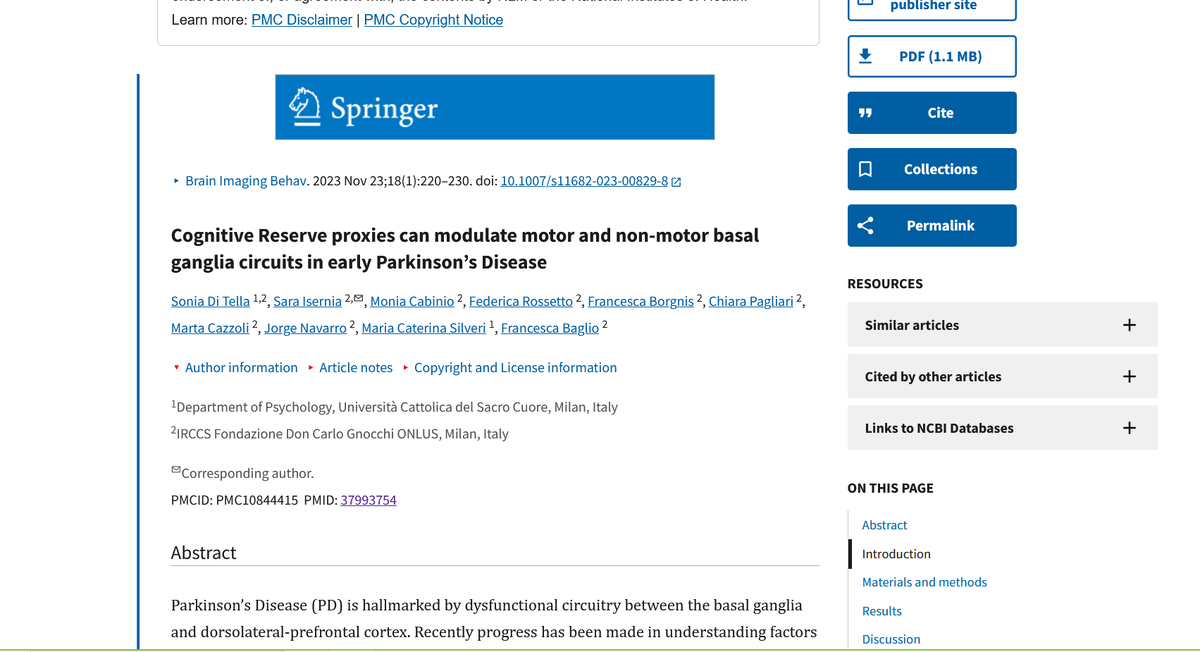The height and width of the screenshot is (652, 1200).
Task: Click the Department of Psychology affiliation text
Action: coord(394,407)
